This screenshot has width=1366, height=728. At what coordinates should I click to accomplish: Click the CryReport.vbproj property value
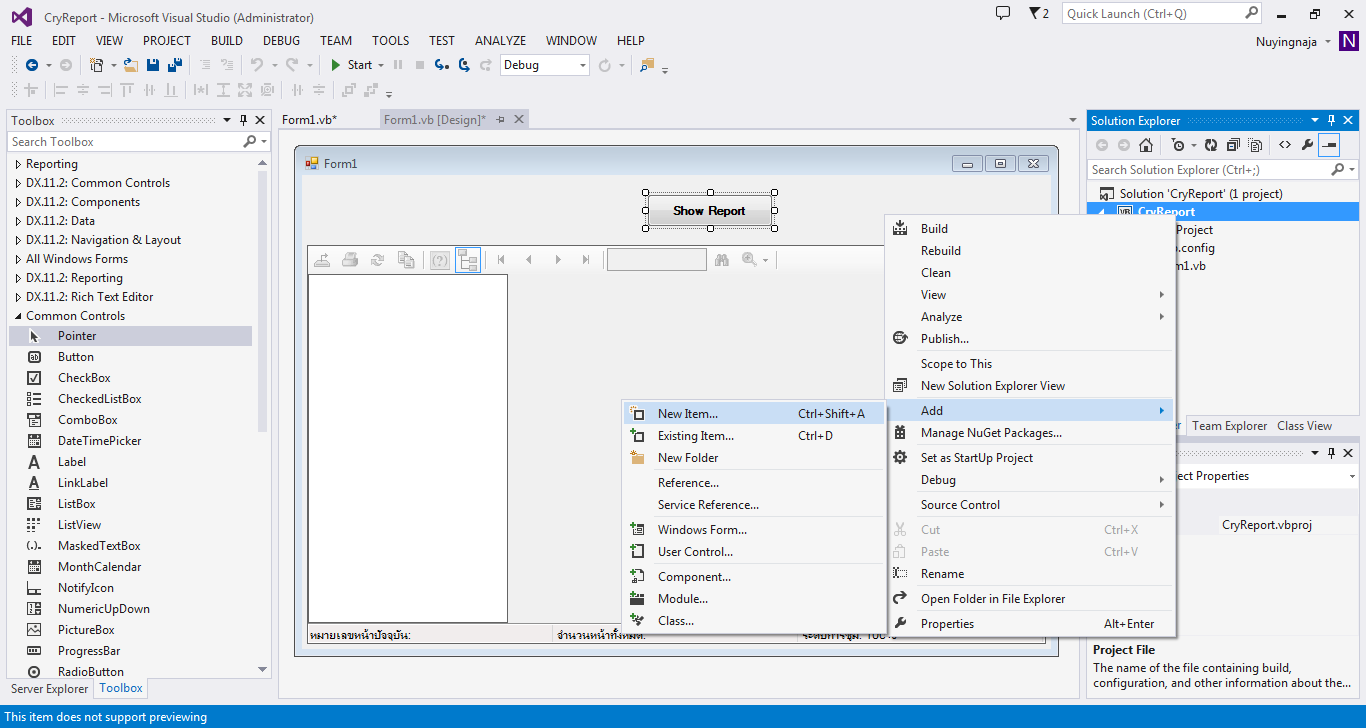tap(1266, 525)
